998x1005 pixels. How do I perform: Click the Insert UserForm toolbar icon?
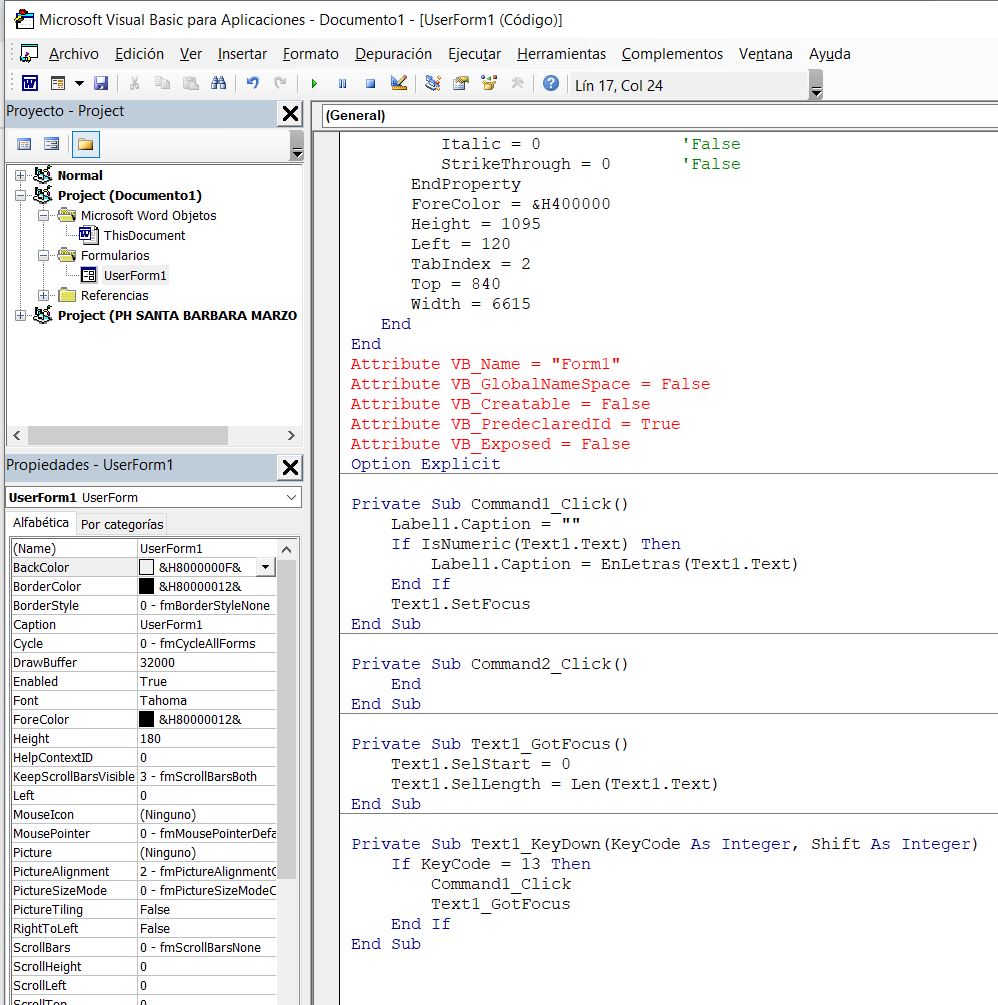[58, 83]
